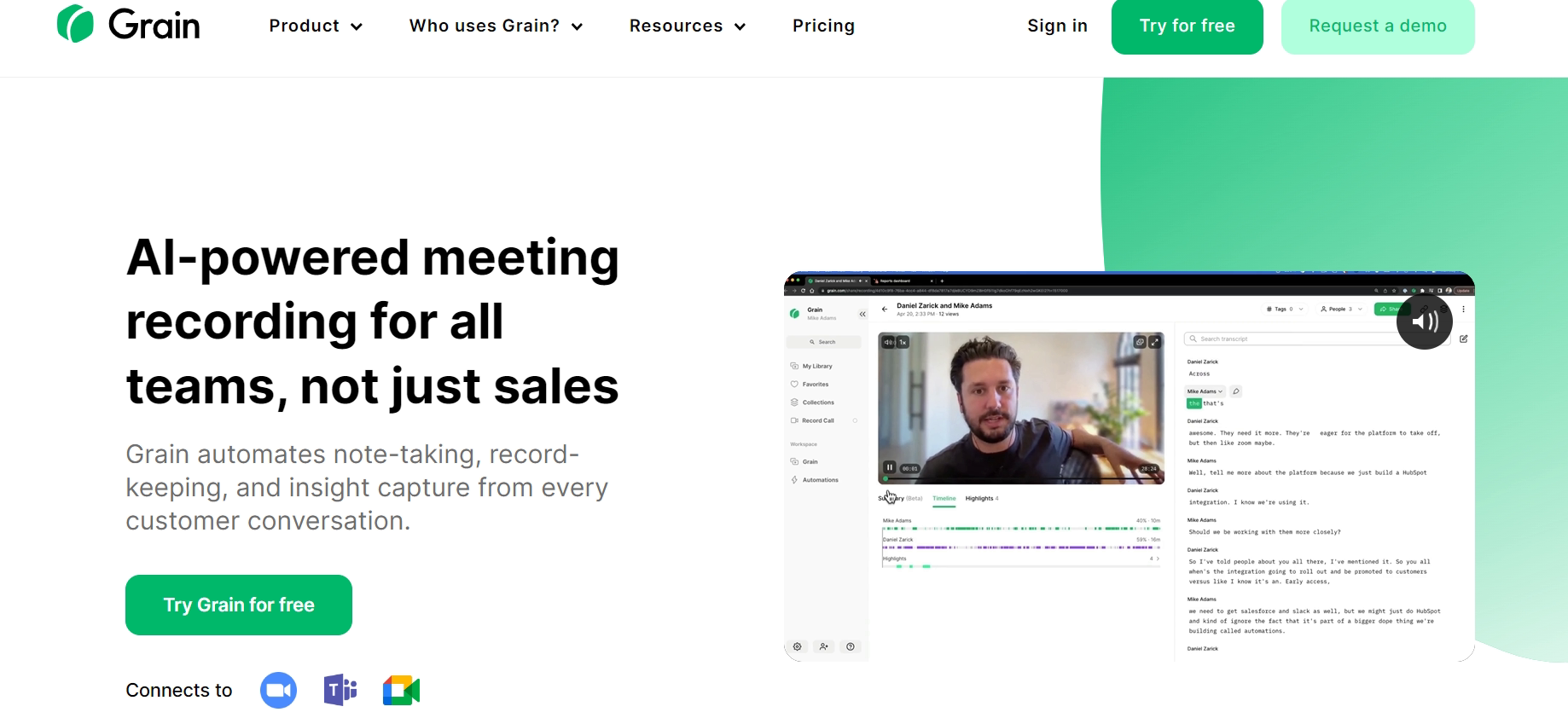The width and height of the screenshot is (1568, 718).
Task: Click the Microsoft Teams integration icon
Action: [x=340, y=690]
